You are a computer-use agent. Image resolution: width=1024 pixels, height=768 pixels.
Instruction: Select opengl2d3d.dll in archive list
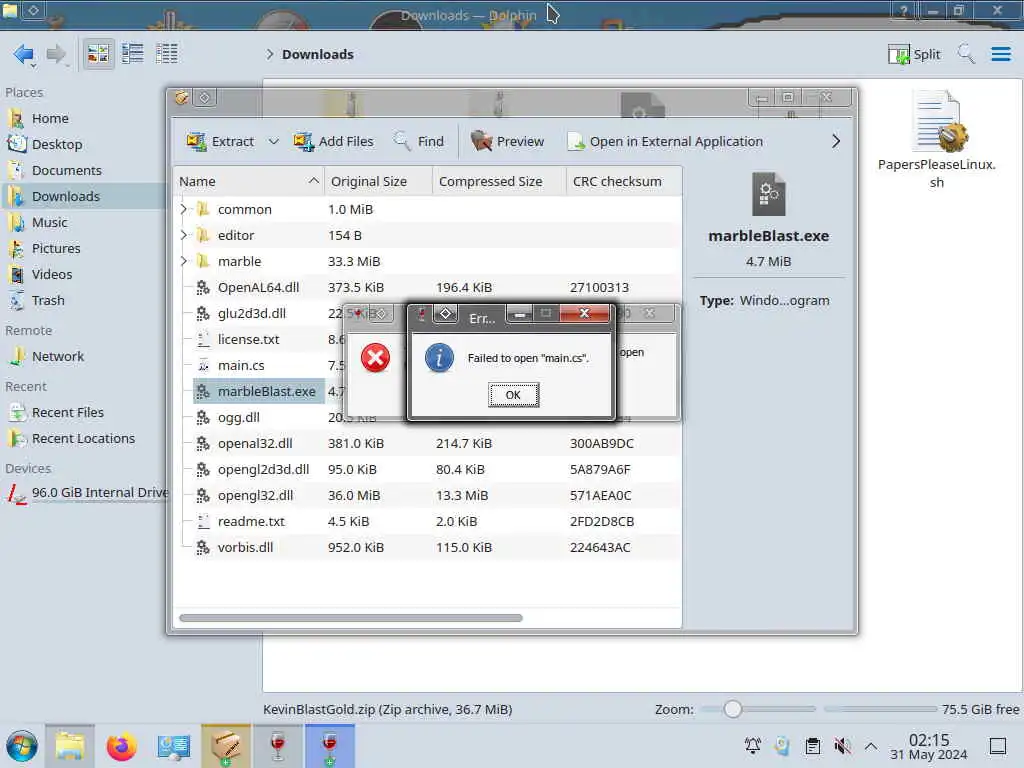(263, 470)
